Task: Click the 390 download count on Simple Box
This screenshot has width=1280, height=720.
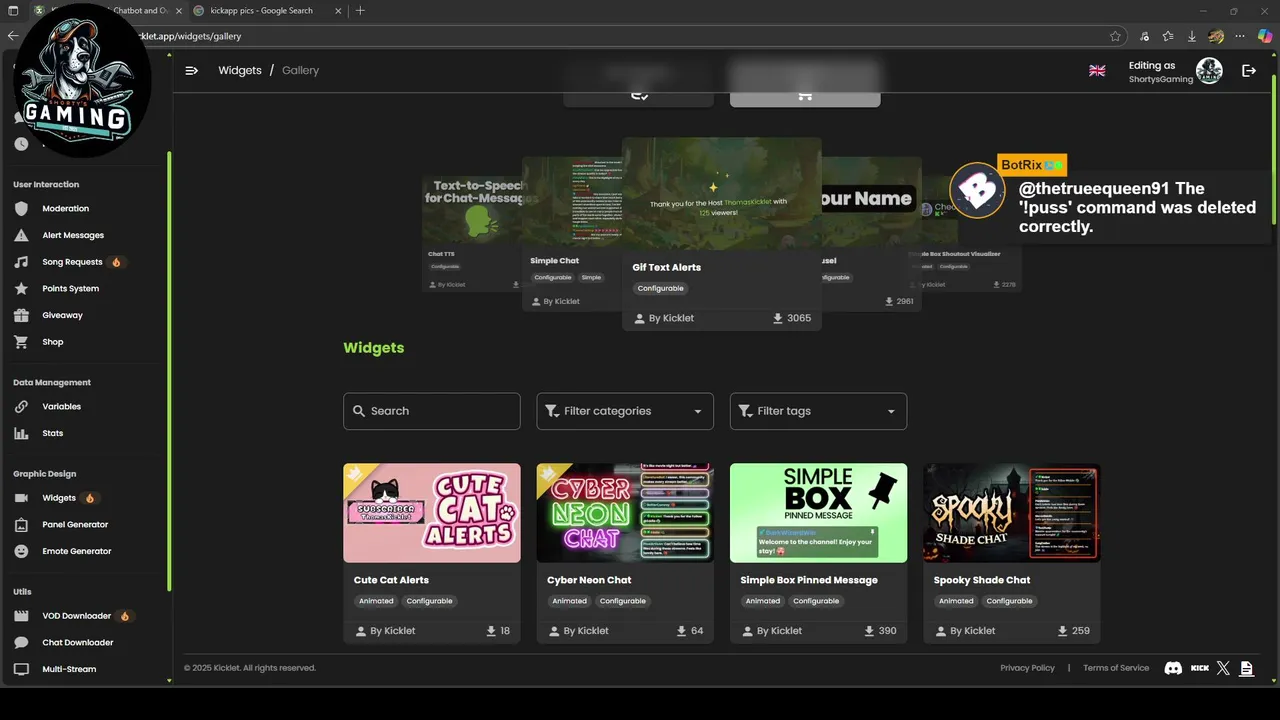Action: point(887,631)
